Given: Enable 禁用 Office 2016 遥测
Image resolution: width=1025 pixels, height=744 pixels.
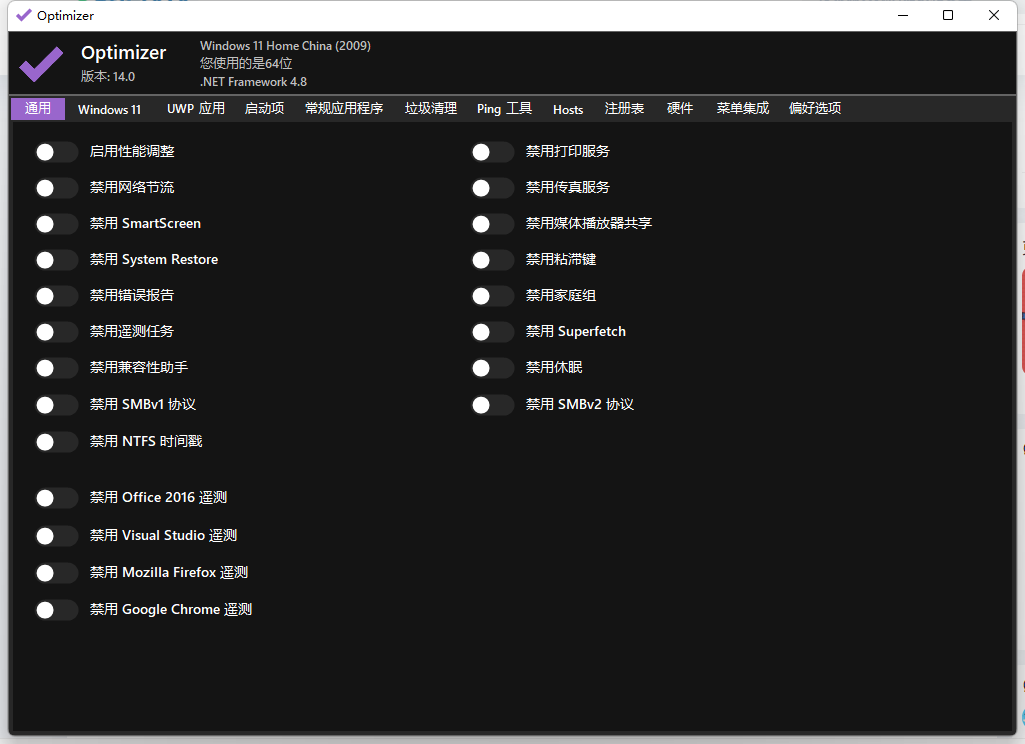Looking at the screenshot, I should 56,497.
